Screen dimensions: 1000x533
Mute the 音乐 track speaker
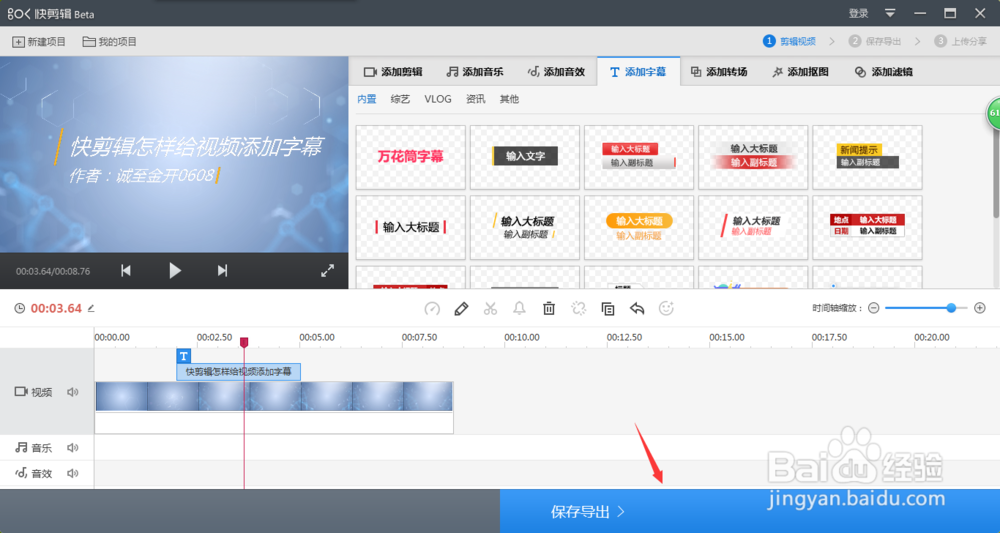coord(73,448)
